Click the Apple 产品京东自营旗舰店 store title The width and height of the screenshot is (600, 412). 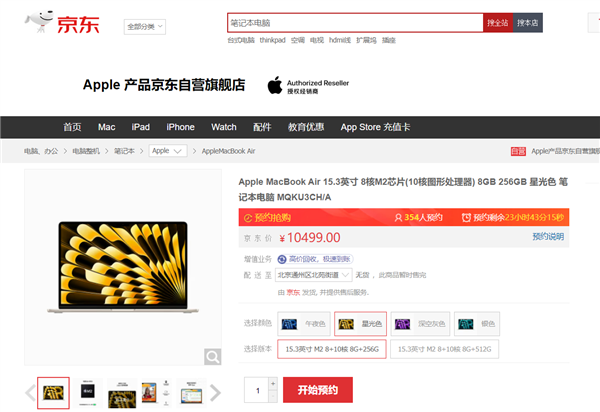point(164,85)
